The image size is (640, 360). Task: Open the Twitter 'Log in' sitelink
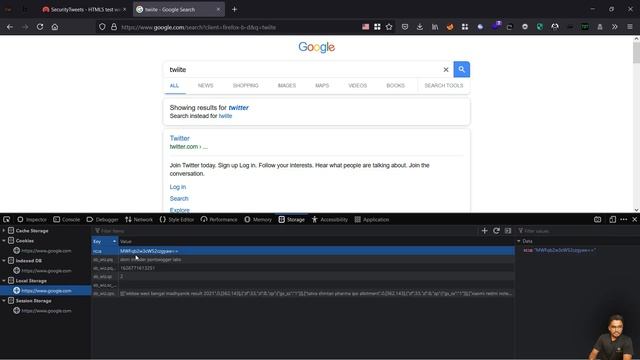(x=178, y=187)
